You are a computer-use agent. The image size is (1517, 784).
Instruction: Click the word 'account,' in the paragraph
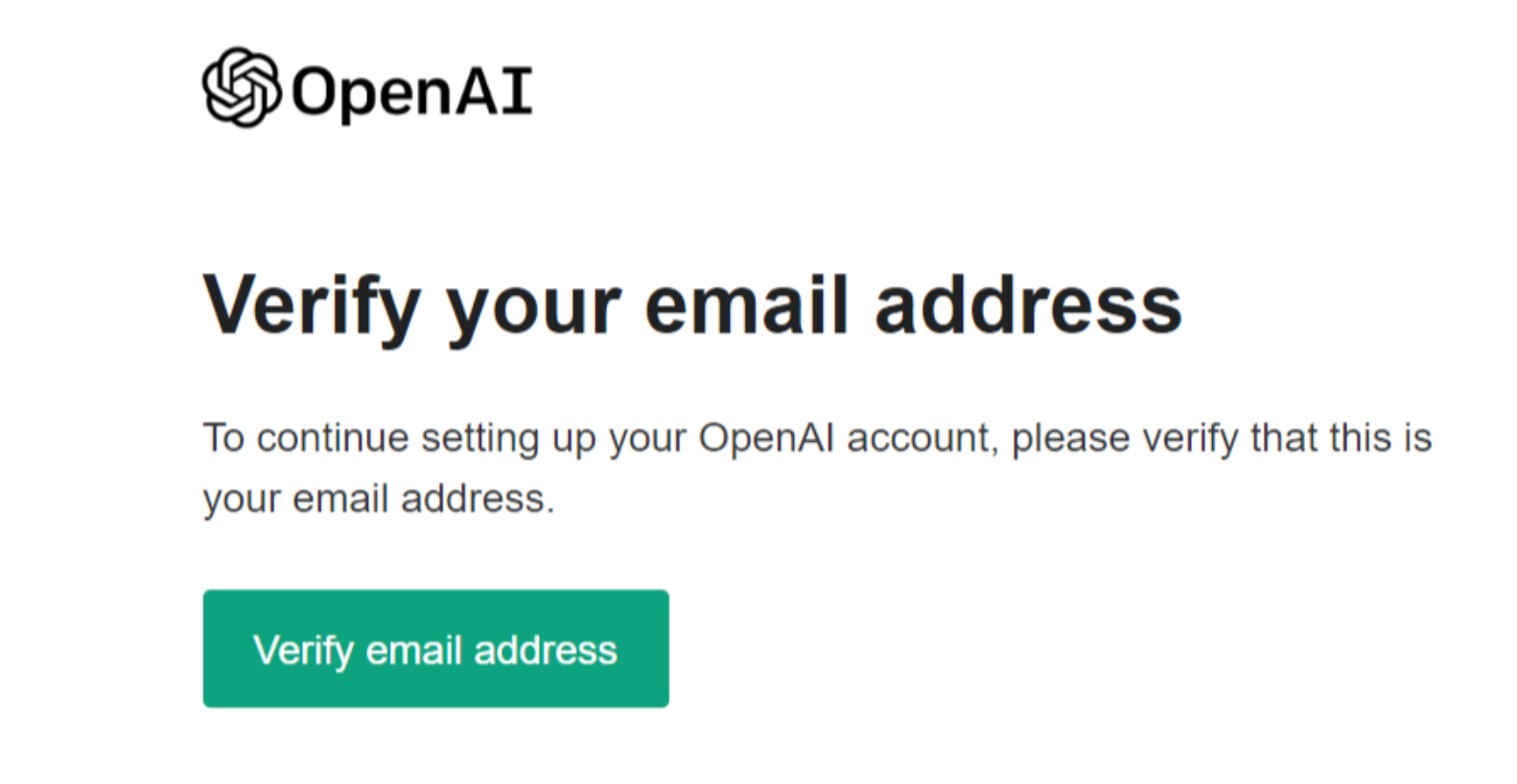pos(922,439)
